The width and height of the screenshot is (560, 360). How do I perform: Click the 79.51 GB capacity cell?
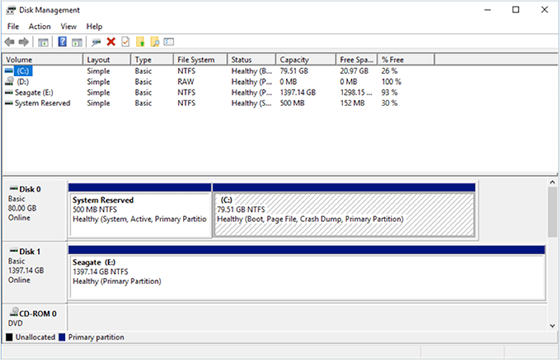[x=294, y=71]
